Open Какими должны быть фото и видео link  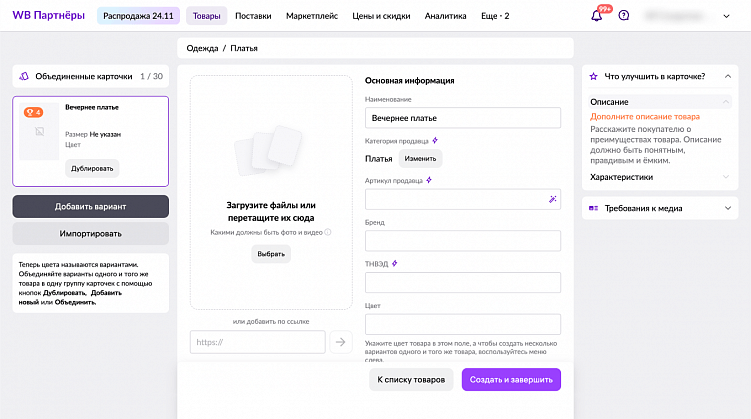tap(266, 232)
